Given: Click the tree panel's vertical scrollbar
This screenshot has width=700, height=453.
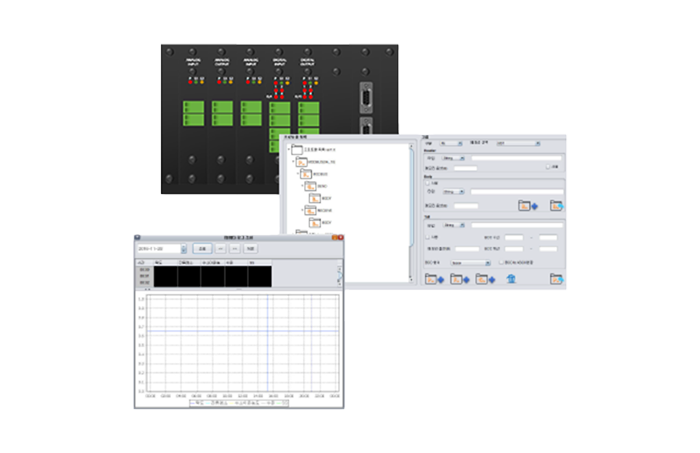Looking at the screenshot, I should (411, 212).
